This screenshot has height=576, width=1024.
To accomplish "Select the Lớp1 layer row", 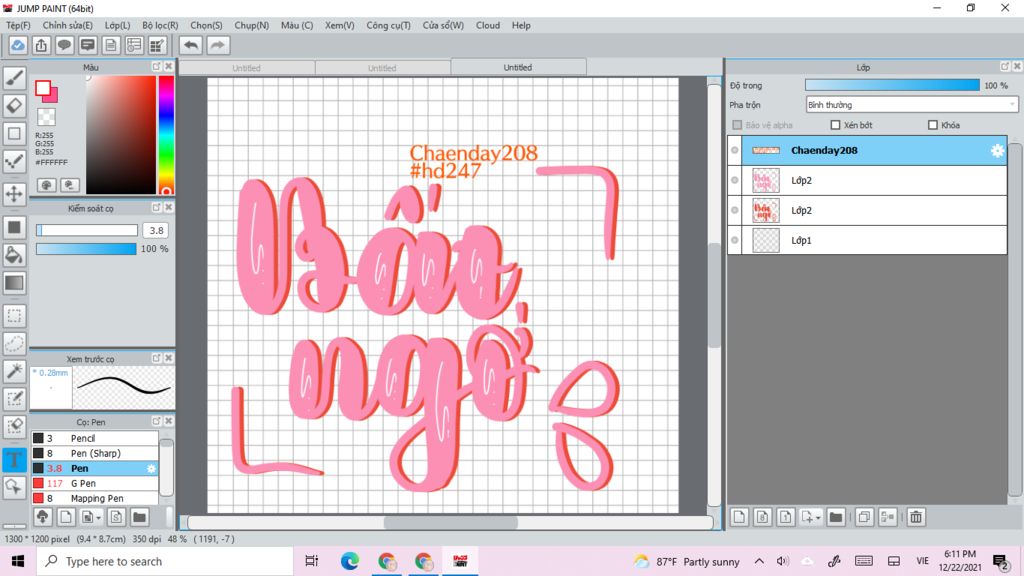I will [867, 240].
